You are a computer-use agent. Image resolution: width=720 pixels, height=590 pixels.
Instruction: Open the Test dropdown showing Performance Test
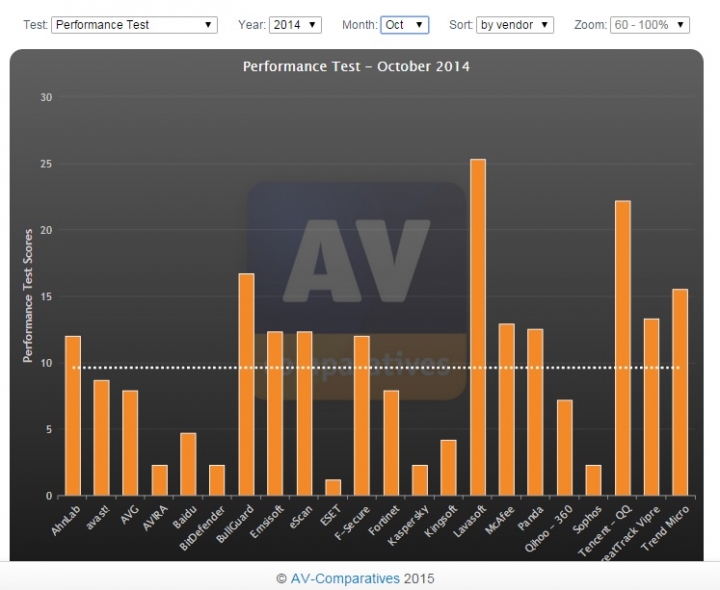tap(134, 25)
